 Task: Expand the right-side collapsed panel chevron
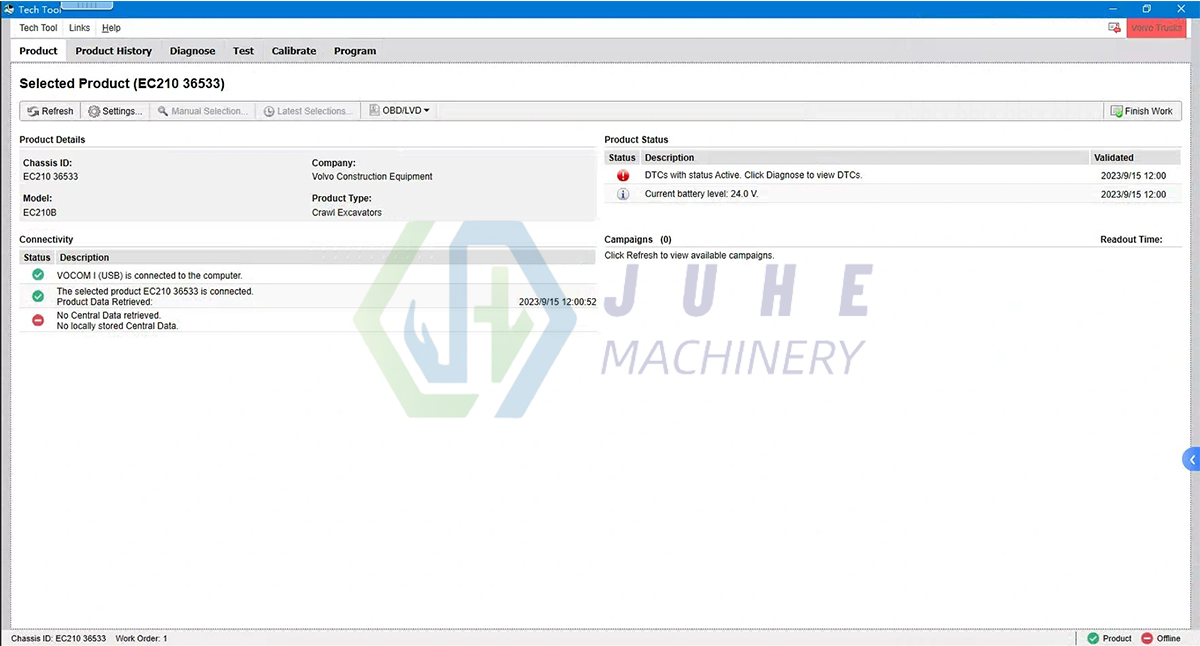pyautogui.click(x=1191, y=458)
